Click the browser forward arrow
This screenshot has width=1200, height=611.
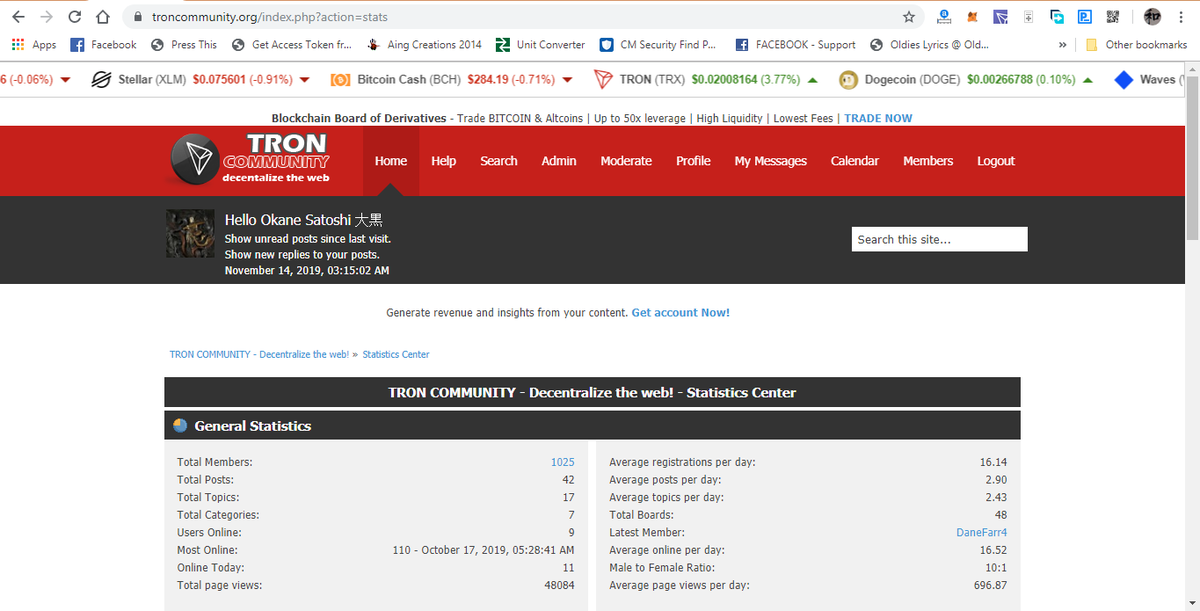tap(46, 17)
